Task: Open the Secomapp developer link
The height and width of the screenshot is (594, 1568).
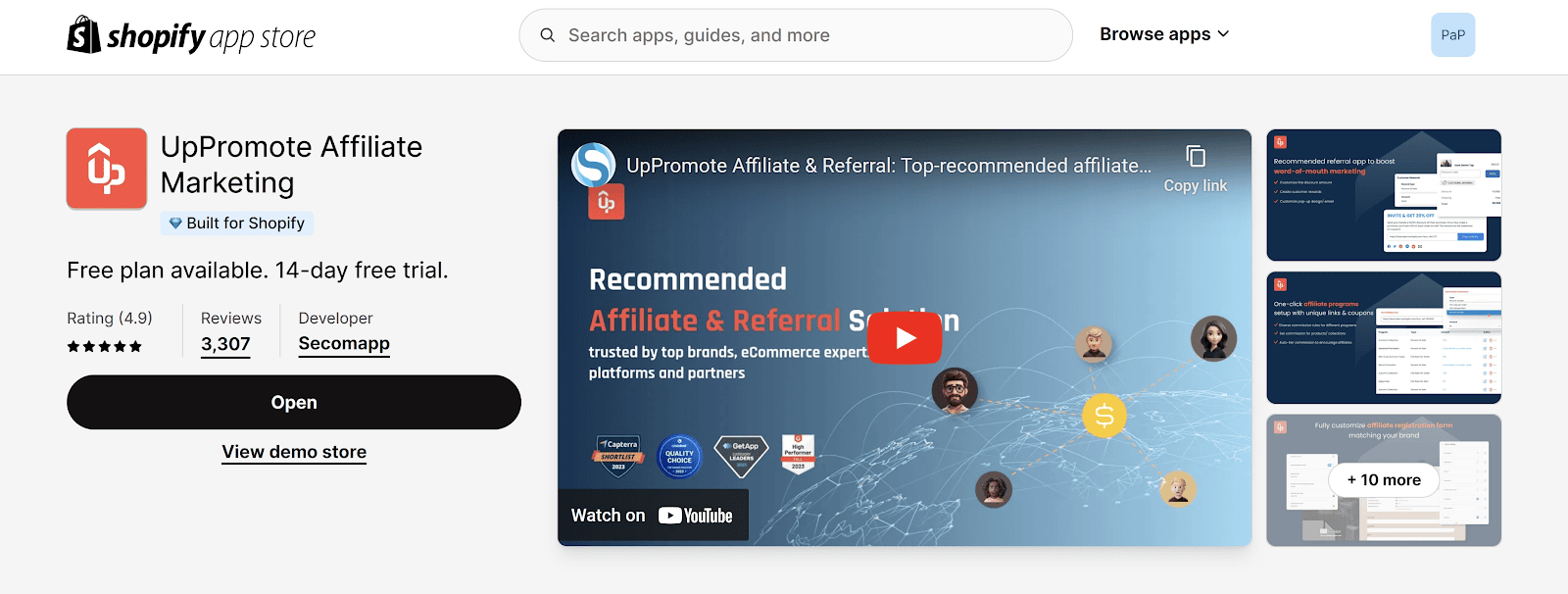Action: (344, 344)
